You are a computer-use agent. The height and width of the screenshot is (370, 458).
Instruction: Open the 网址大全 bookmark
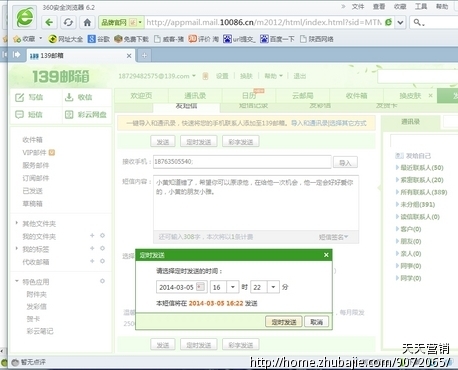coord(66,39)
